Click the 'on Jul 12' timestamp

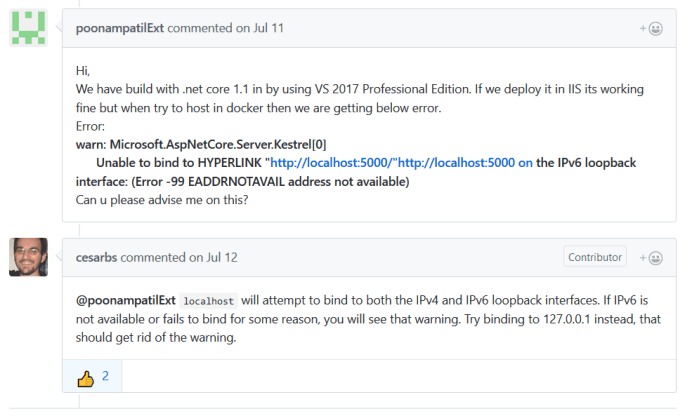pos(214,257)
